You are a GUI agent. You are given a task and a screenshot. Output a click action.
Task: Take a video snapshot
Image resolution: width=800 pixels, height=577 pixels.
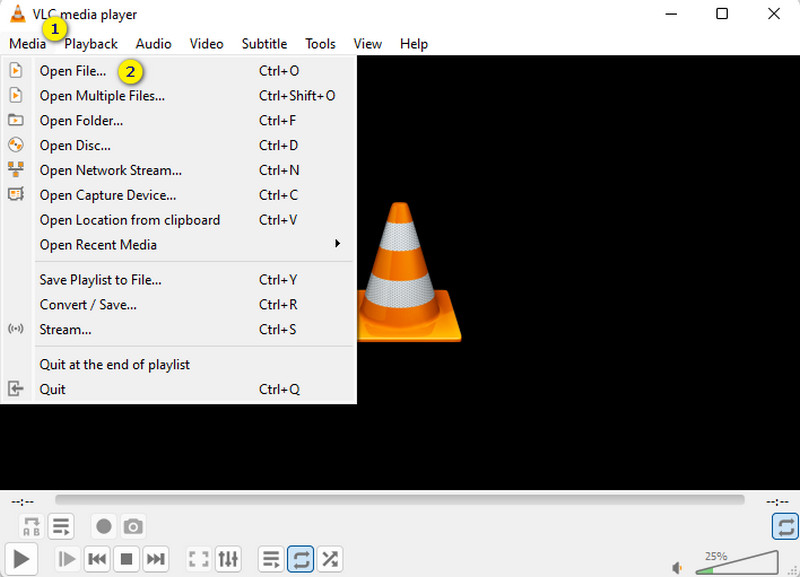[x=133, y=526]
